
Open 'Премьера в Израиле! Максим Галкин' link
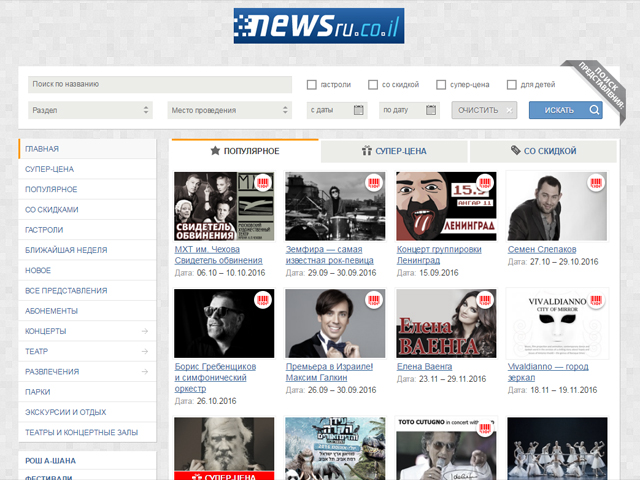tap(329, 372)
